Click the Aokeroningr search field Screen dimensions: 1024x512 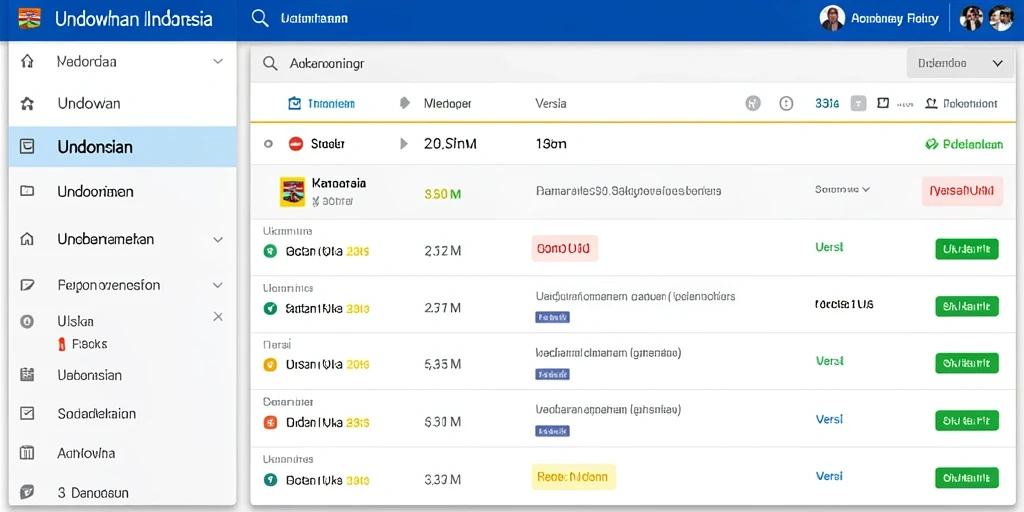click(x=578, y=63)
